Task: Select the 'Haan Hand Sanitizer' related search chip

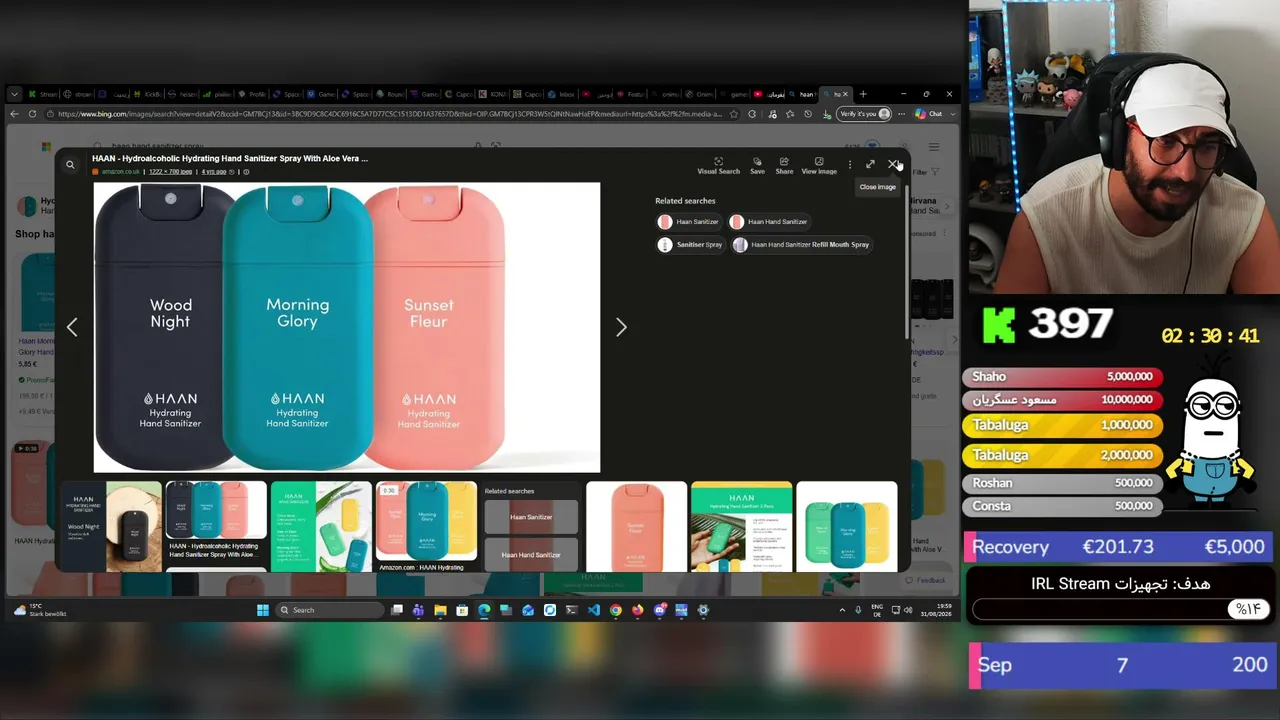Action: 769,221
